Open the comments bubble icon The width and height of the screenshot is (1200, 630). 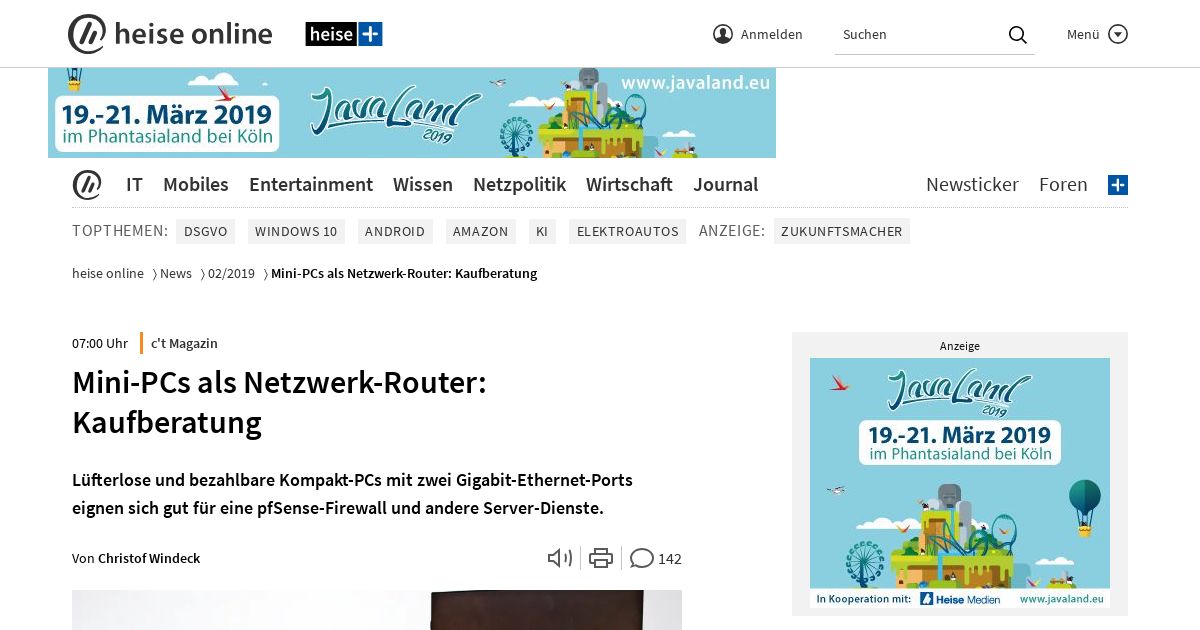click(x=642, y=558)
